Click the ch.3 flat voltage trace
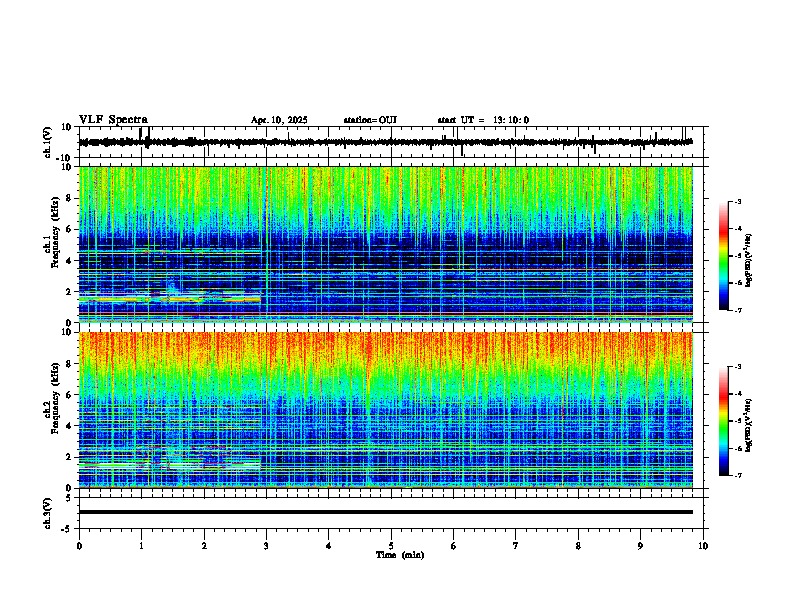The width and height of the screenshot is (792, 612). pos(385,512)
